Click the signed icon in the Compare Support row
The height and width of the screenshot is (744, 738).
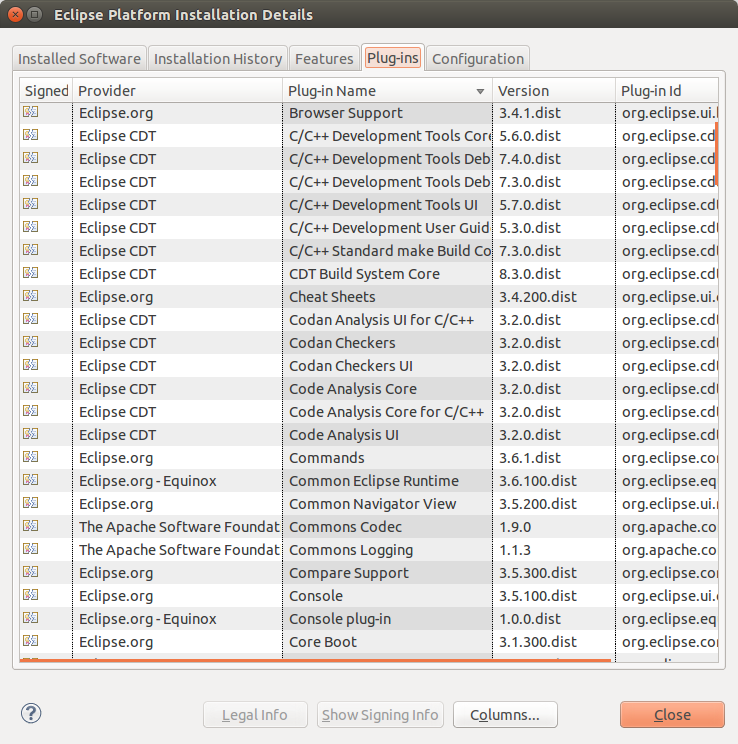pyautogui.click(x=30, y=572)
